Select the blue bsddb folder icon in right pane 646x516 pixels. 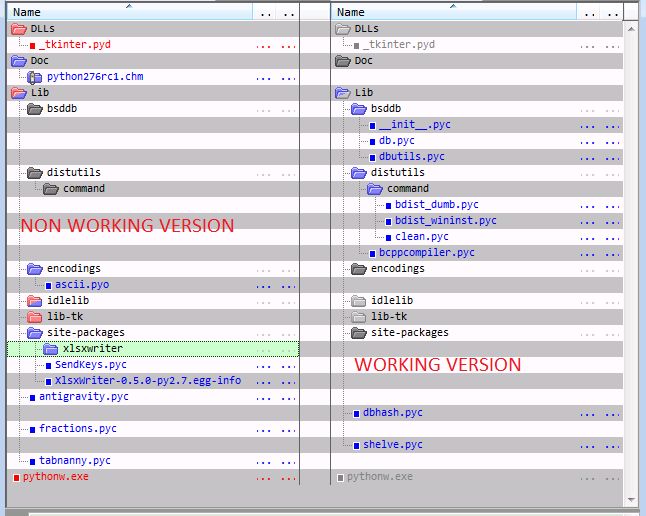(359, 109)
